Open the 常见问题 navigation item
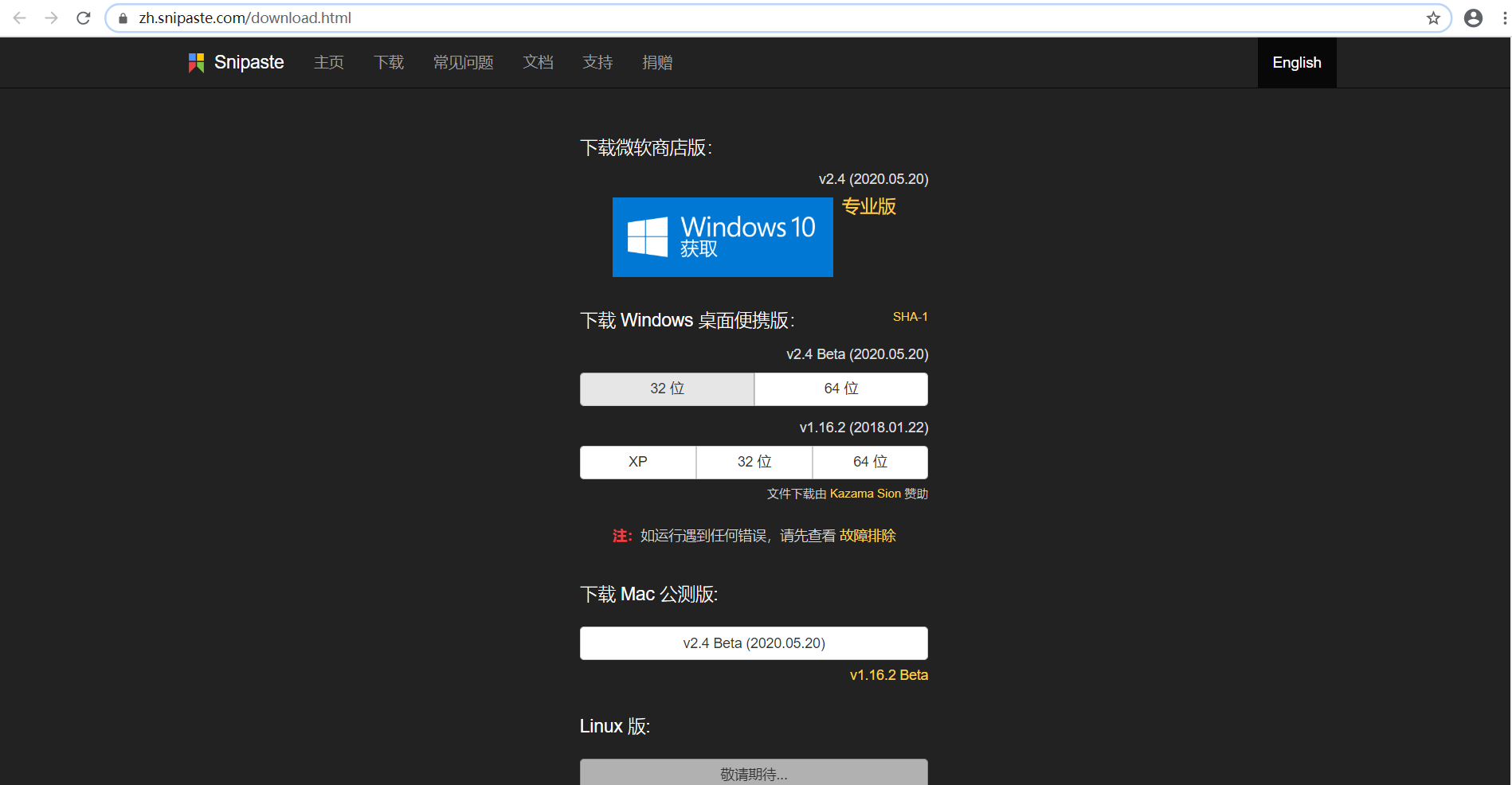 click(464, 62)
